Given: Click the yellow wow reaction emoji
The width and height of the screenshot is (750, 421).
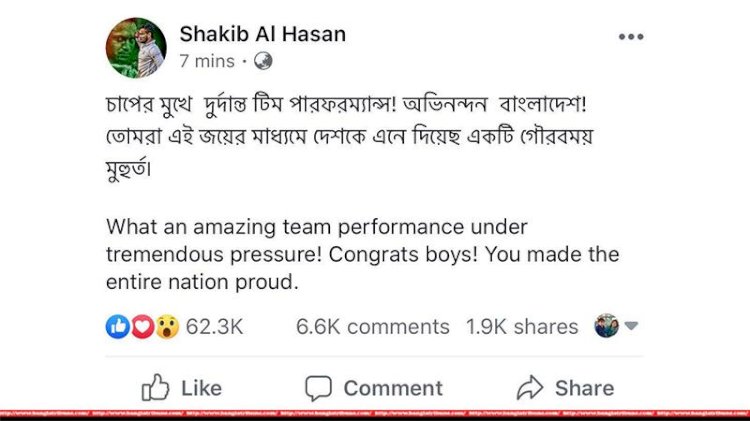Looking at the screenshot, I should [166, 327].
